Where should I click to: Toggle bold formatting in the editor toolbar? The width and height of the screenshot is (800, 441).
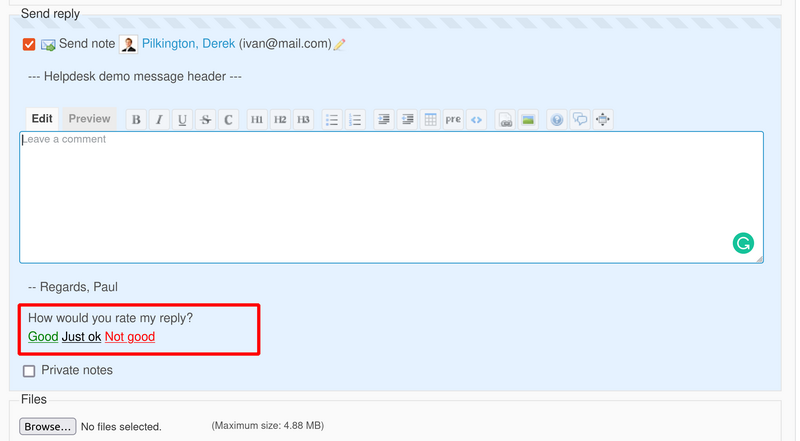[136, 120]
